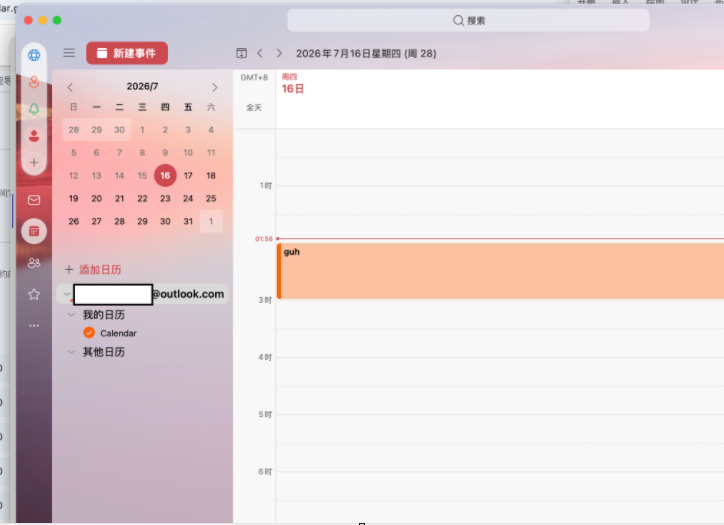Image resolution: width=724 pixels, height=525 pixels.
Task: Go to next day with right arrow
Action: 279,53
